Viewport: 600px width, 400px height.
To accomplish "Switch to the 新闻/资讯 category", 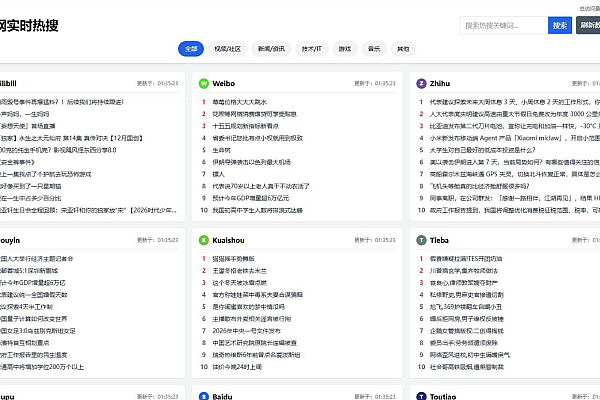I will (x=271, y=49).
